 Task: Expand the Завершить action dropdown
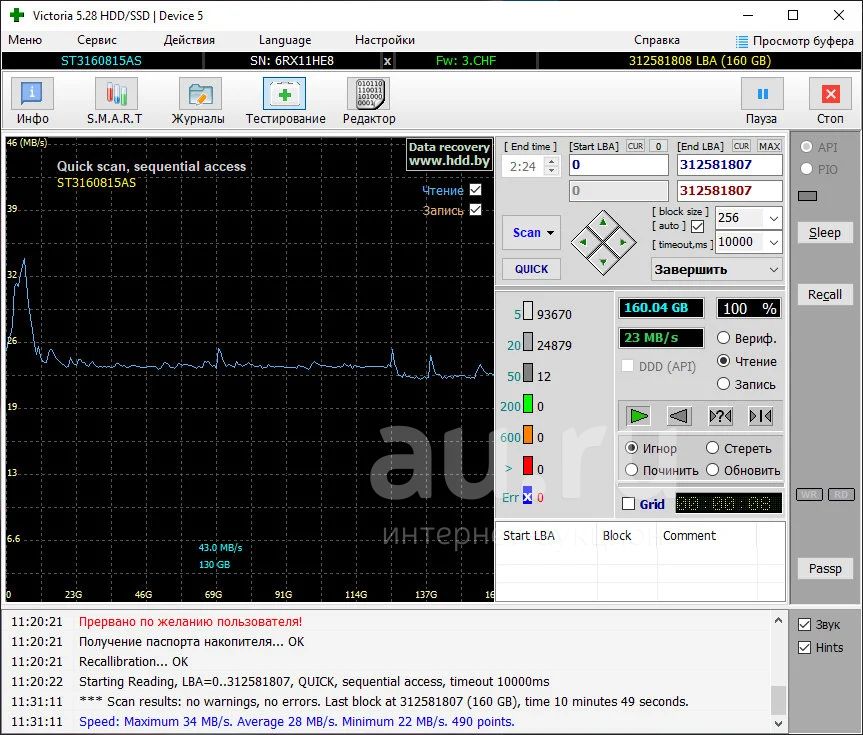[x=773, y=270]
